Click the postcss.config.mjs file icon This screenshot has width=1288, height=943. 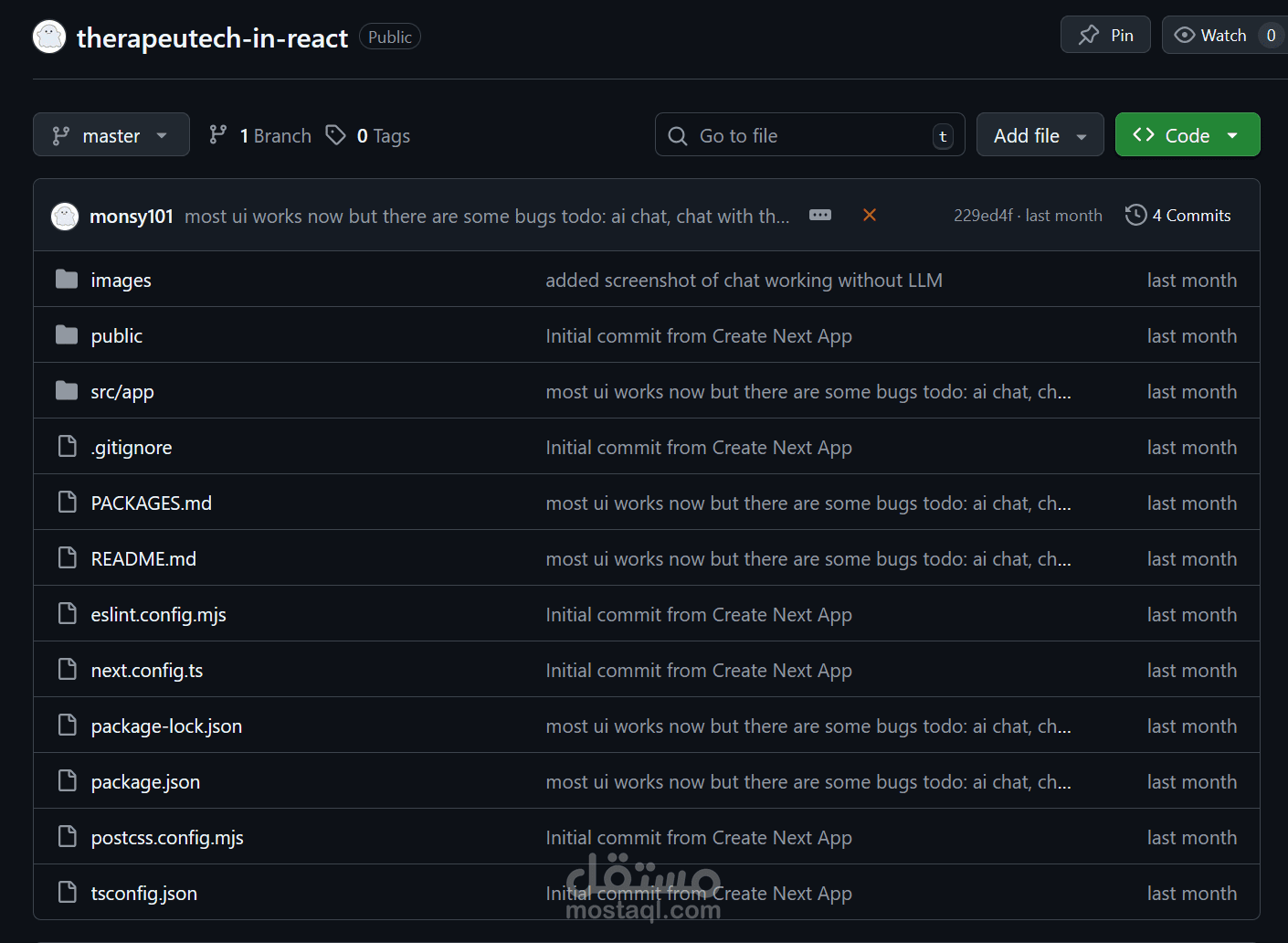[67, 836]
